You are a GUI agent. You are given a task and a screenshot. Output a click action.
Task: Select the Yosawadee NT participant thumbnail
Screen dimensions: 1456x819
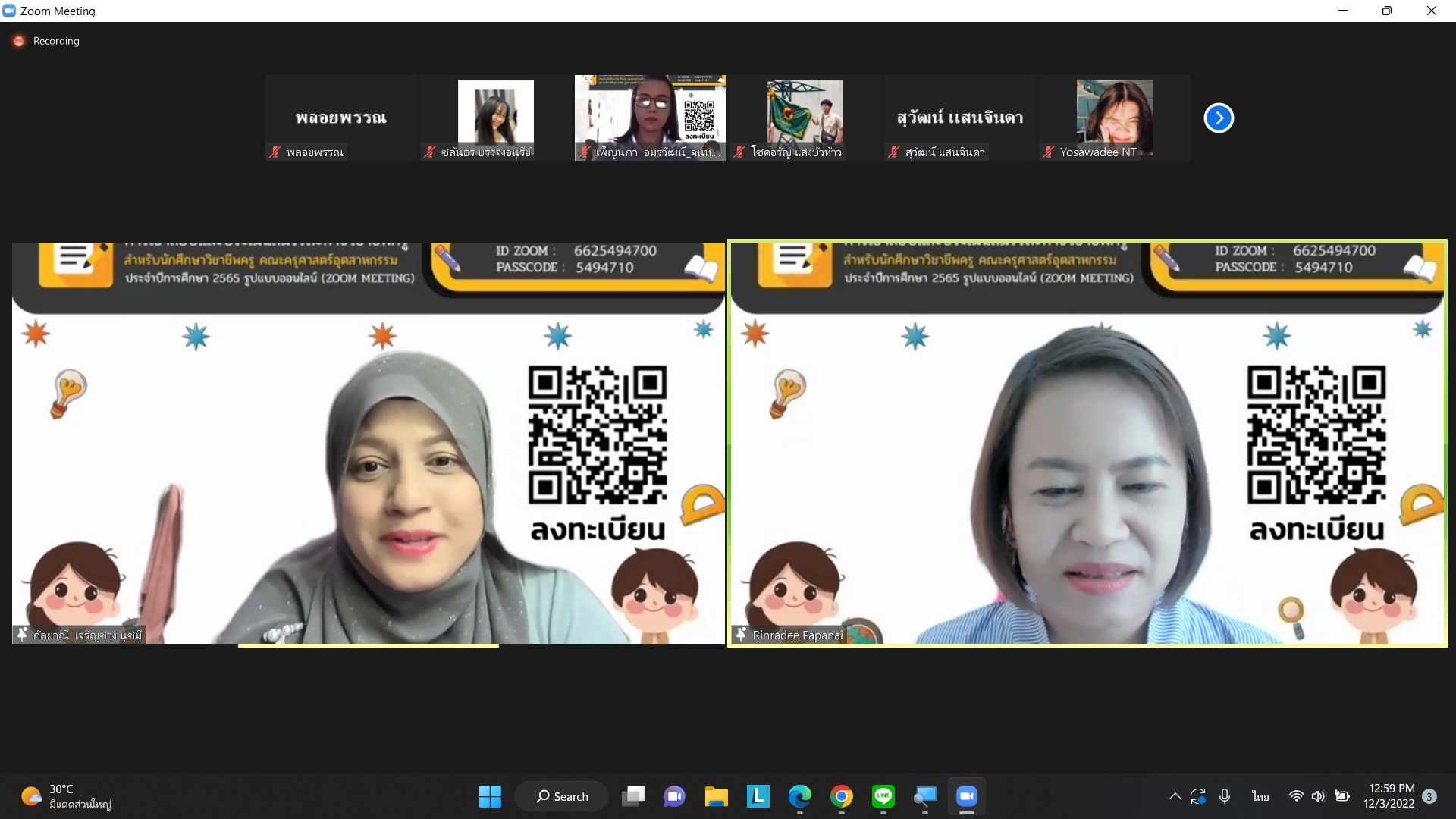tap(1115, 118)
